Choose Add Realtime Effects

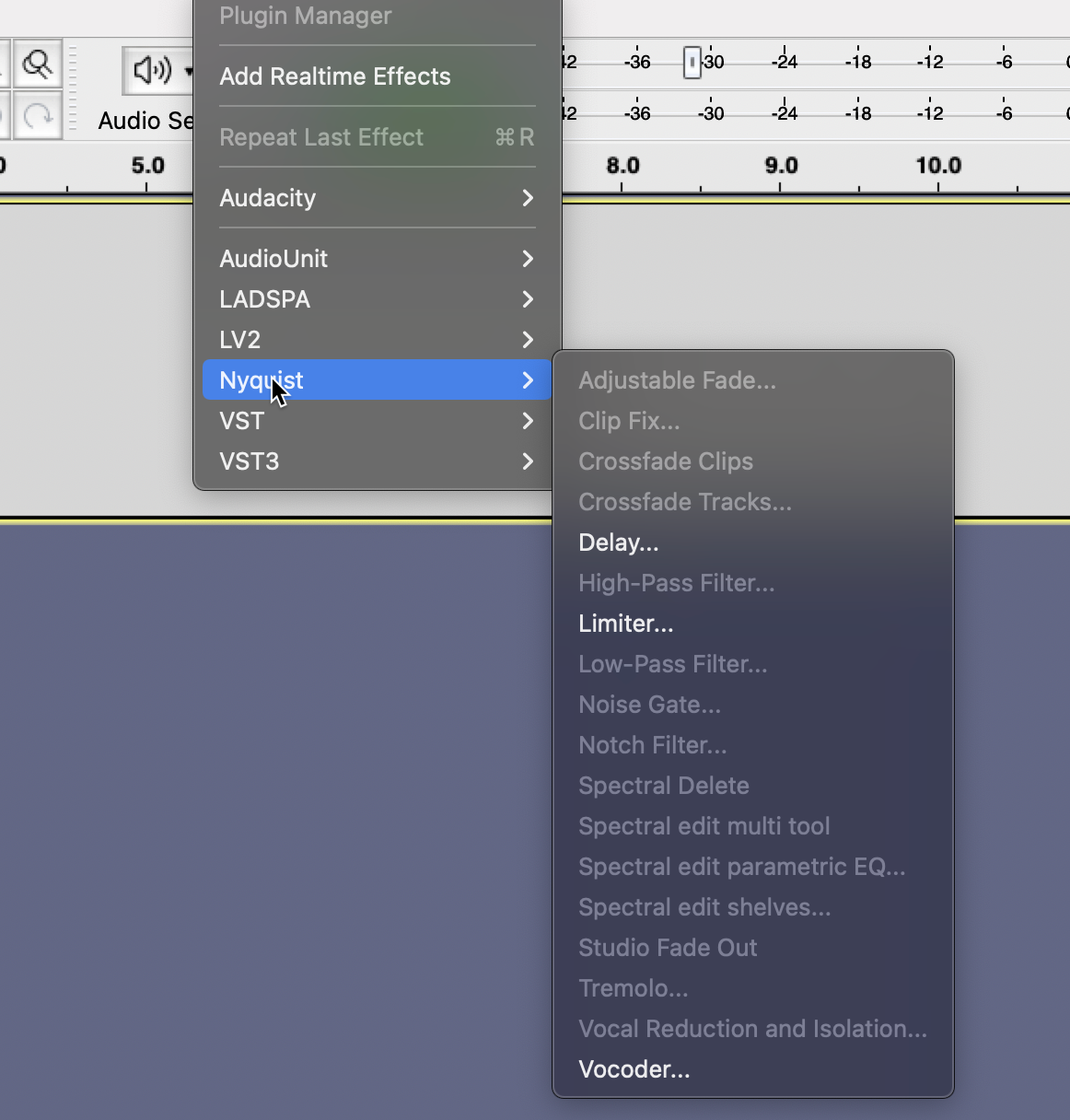(x=378, y=76)
